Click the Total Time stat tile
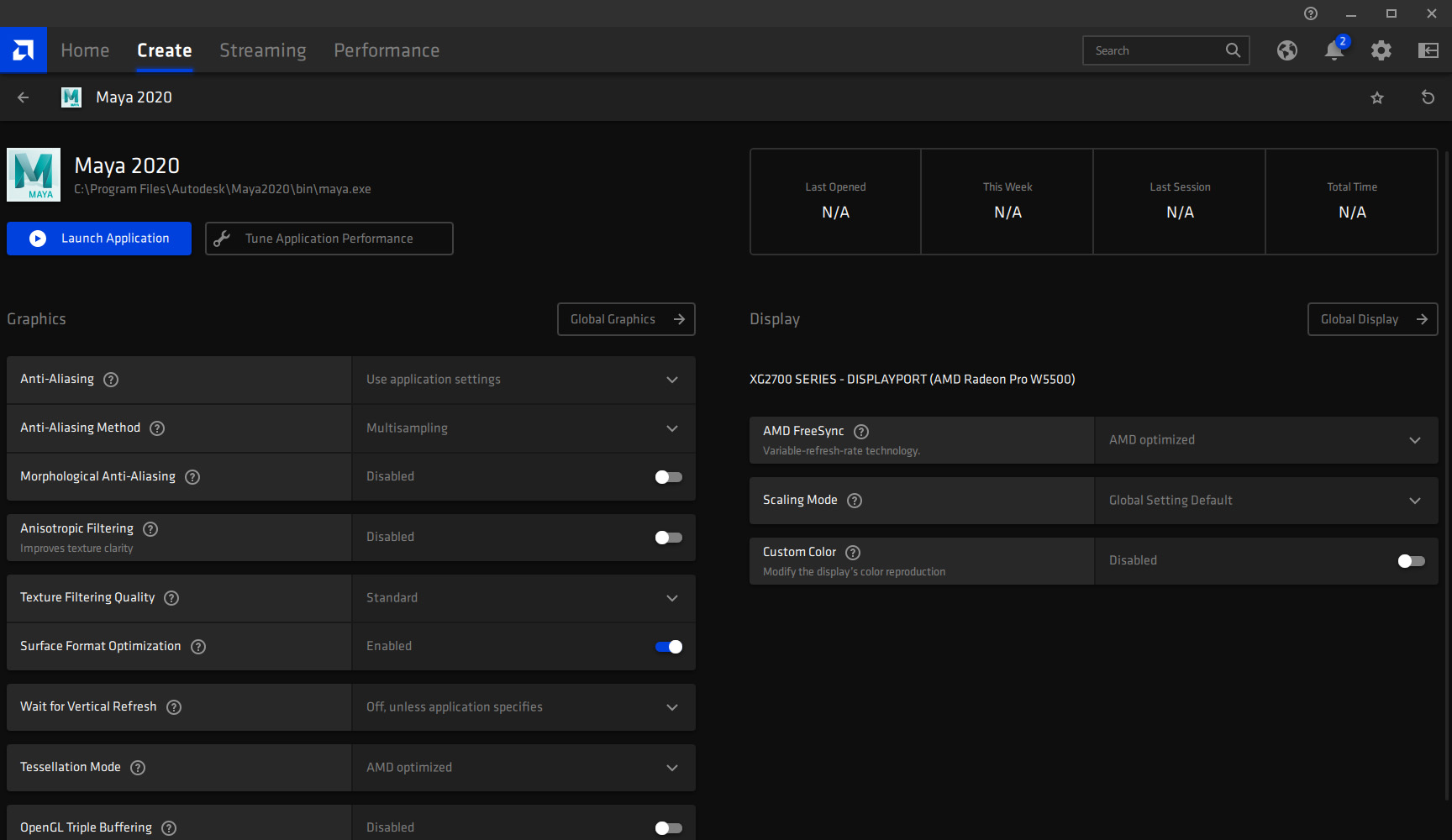 [x=1352, y=202]
